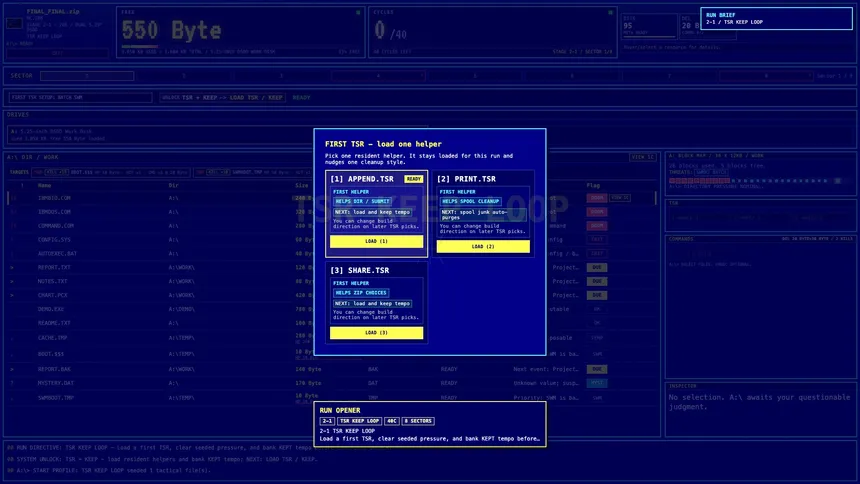Select the IBMBIO.COM file row
Image resolution: width=860 pixels, height=484 pixels.
pos(331,198)
